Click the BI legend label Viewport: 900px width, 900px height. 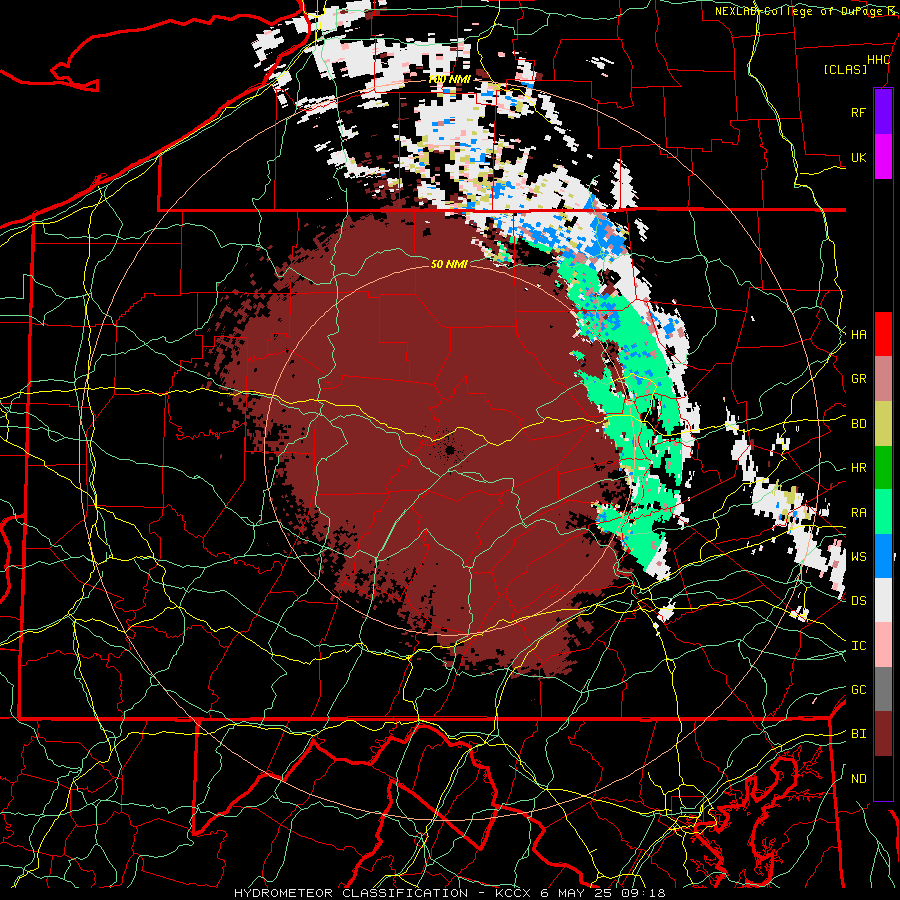858,734
